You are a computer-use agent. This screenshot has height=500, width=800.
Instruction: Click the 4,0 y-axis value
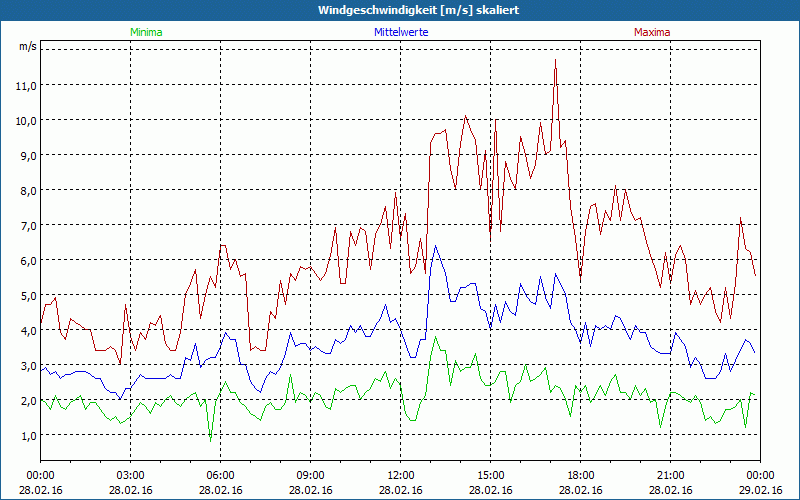point(28,331)
